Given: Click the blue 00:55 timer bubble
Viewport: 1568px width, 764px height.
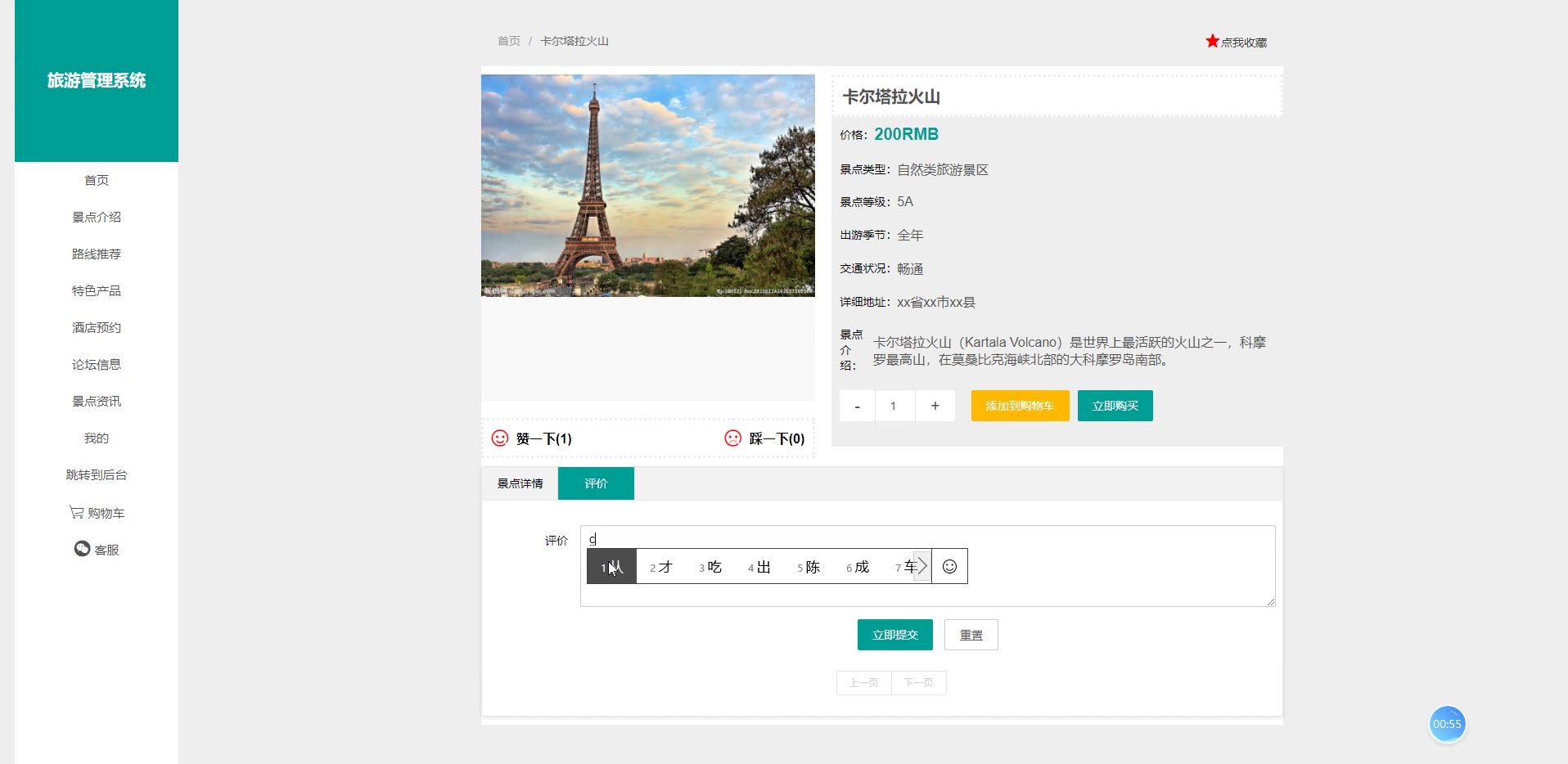Looking at the screenshot, I should [x=1447, y=724].
